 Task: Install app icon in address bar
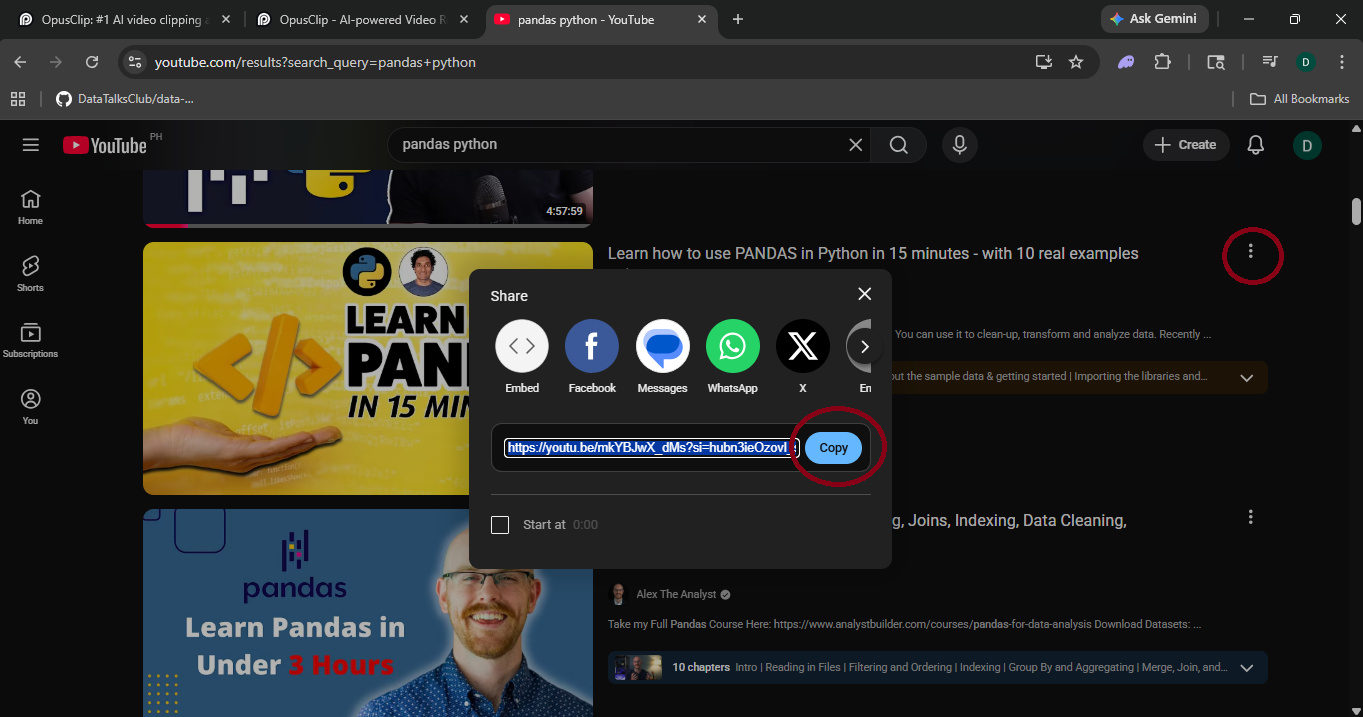coord(1044,62)
